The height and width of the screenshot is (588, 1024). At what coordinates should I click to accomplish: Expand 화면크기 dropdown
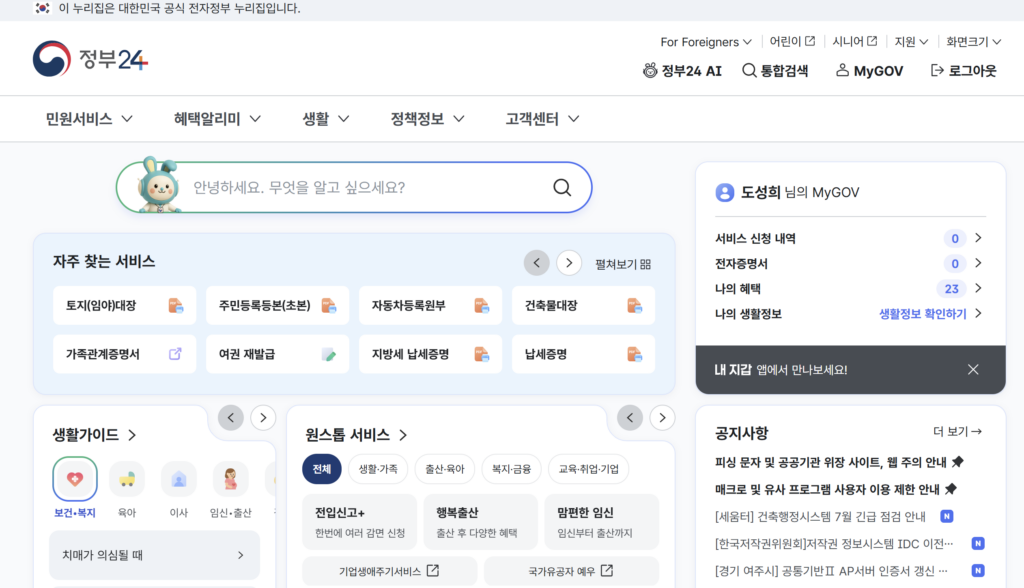973,42
